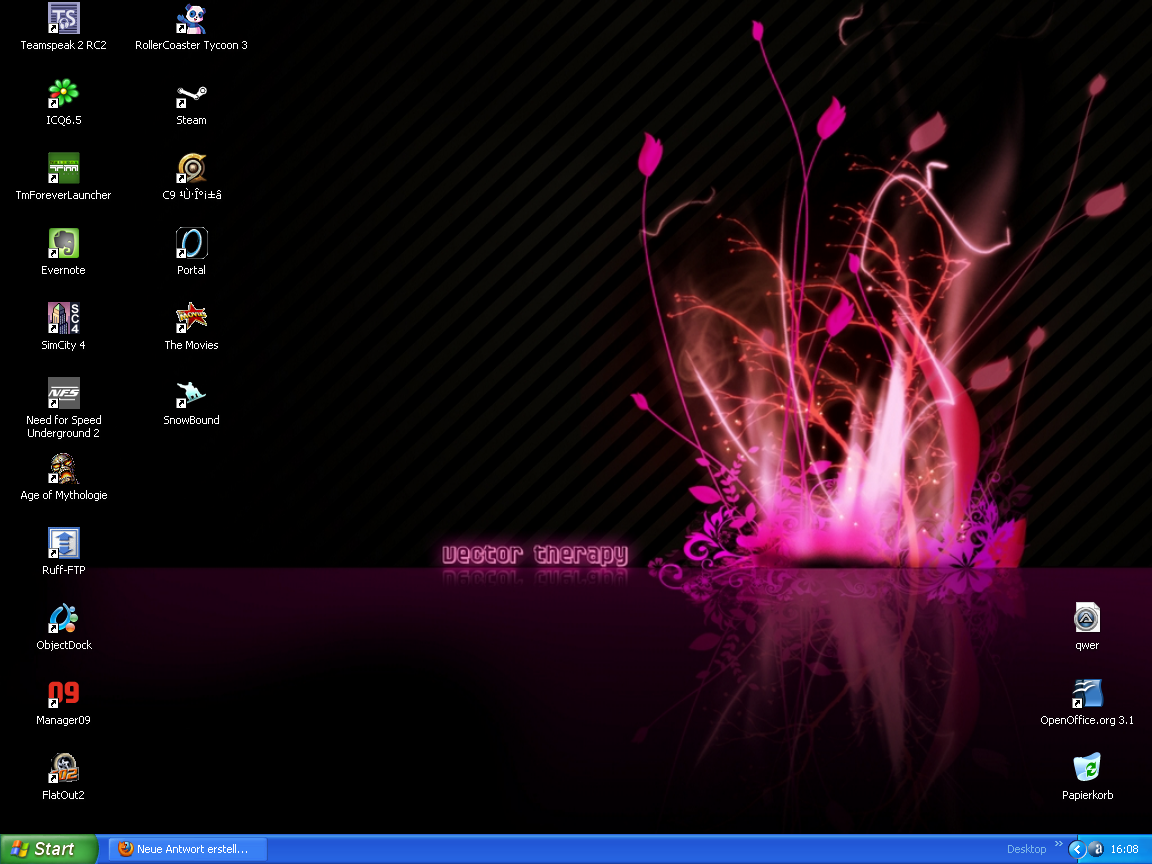1152x864 pixels.
Task: Switch to the Neue Antwort erstell... Firefox window
Action: click(187, 849)
